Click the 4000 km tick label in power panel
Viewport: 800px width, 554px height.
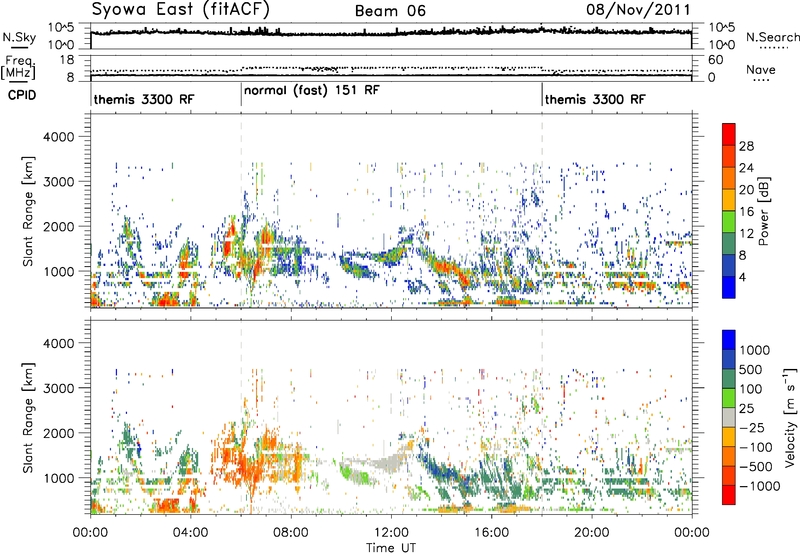[59, 137]
